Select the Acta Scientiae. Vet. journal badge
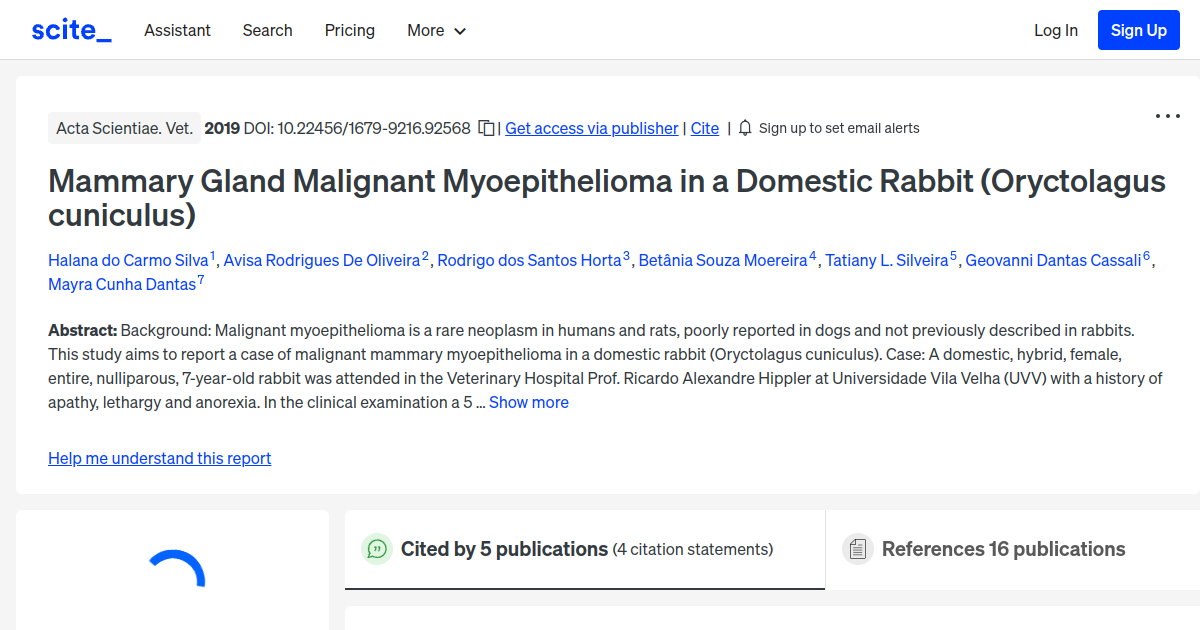 pos(124,127)
